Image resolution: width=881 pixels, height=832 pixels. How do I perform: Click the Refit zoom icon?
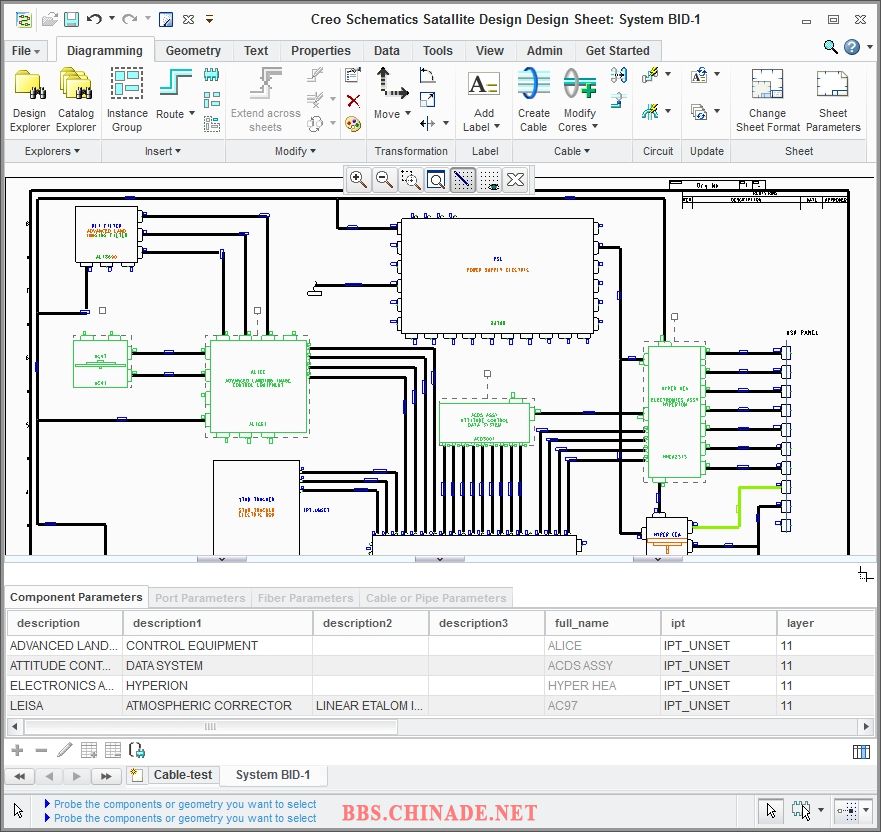coord(437,180)
